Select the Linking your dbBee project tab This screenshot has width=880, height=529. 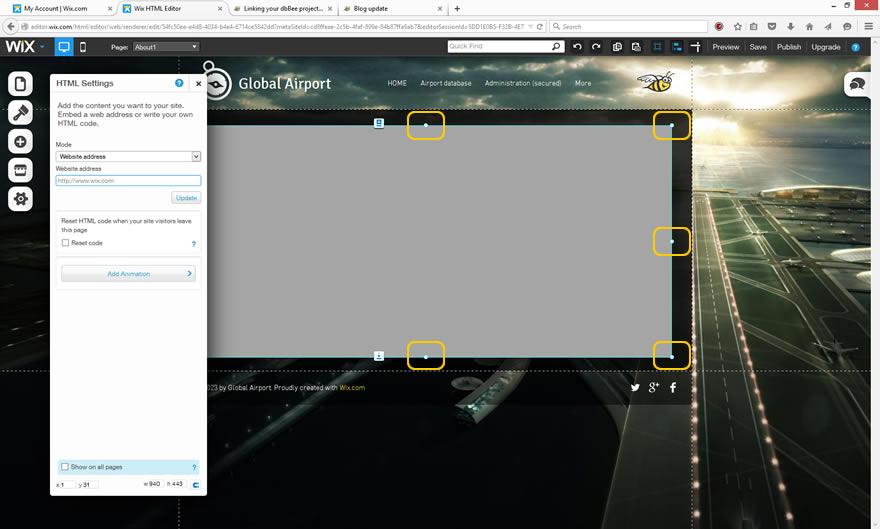click(282, 8)
